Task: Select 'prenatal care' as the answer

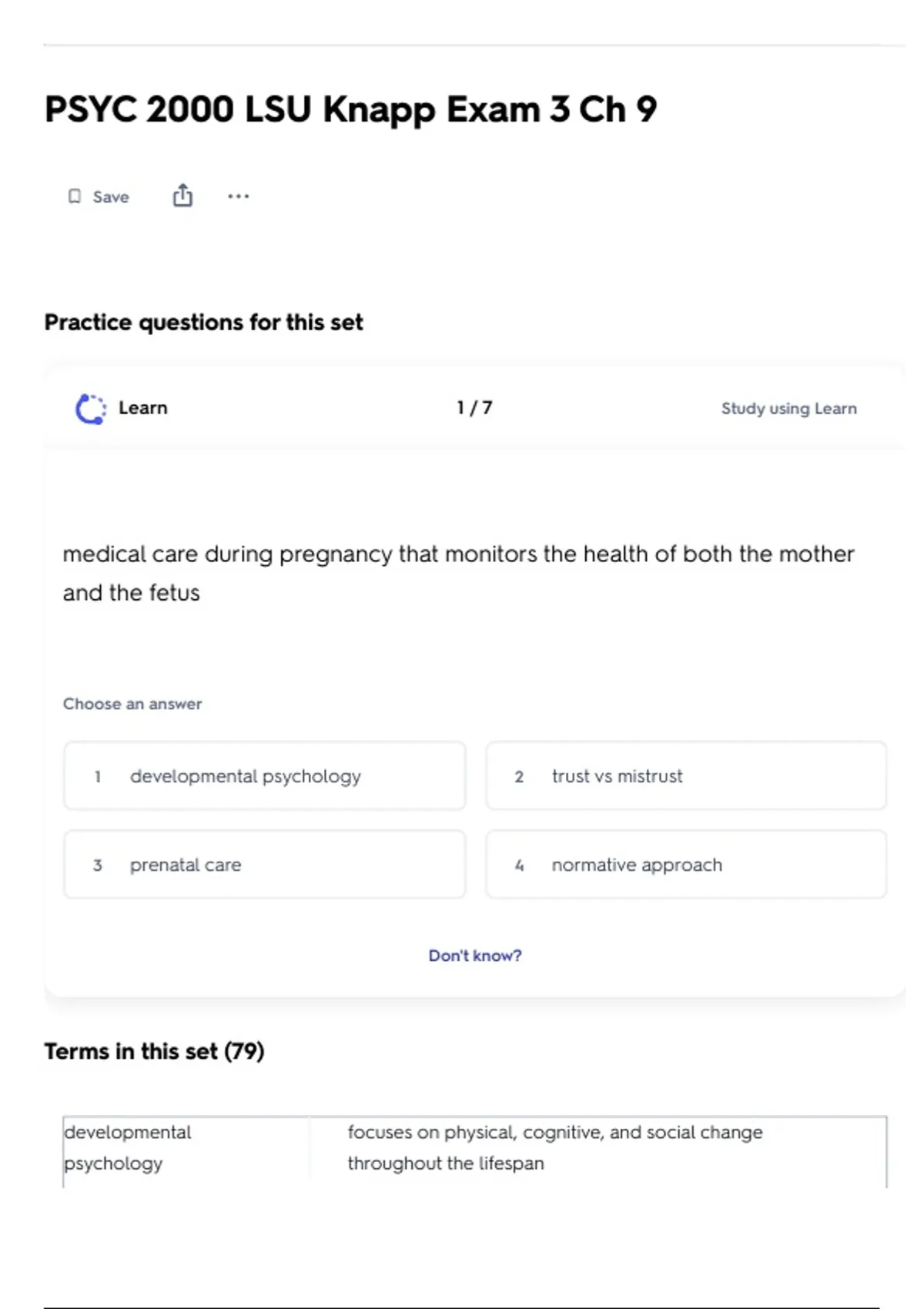Action: [x=264, y=865]
